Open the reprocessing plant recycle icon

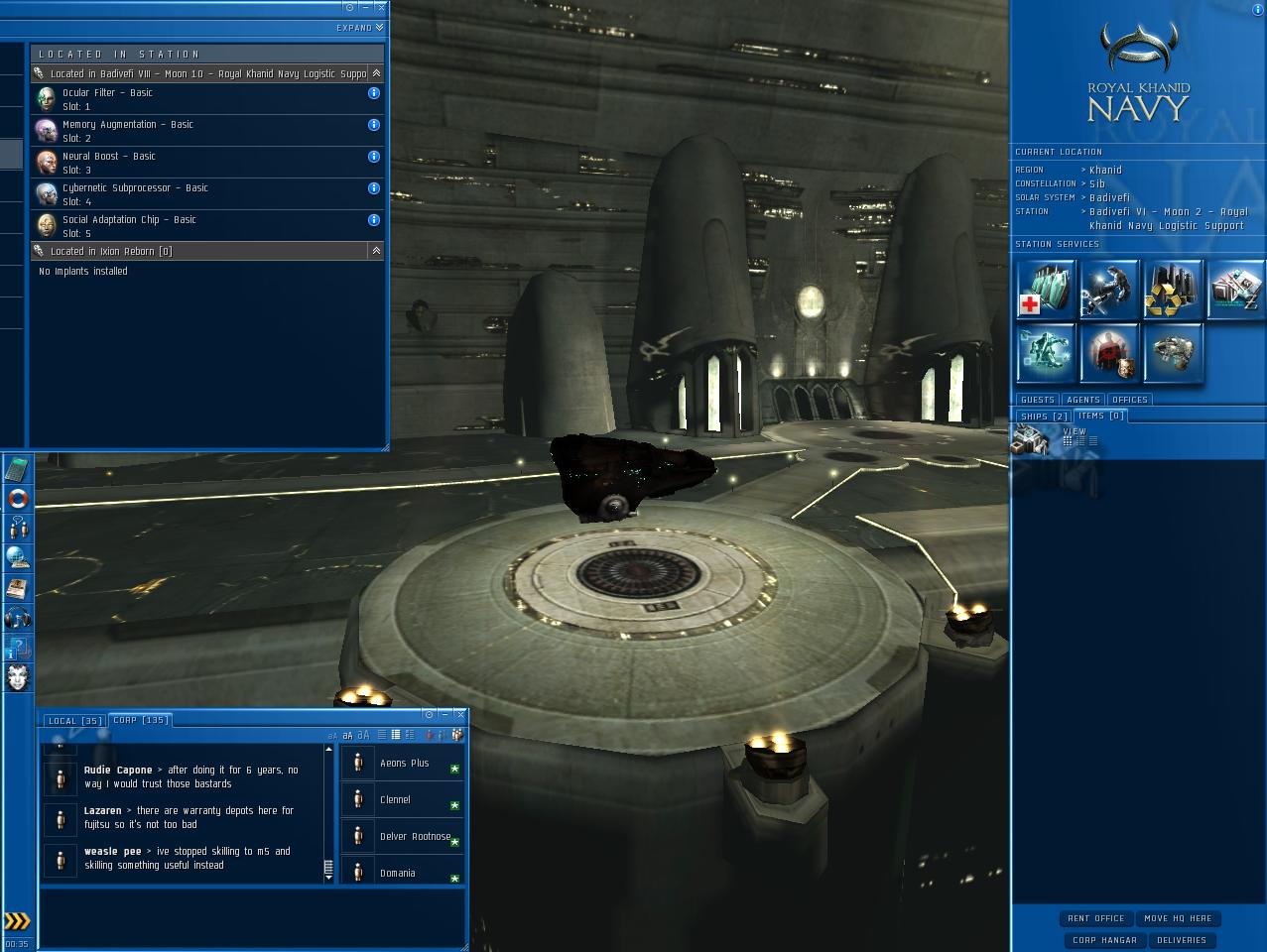1173,289
